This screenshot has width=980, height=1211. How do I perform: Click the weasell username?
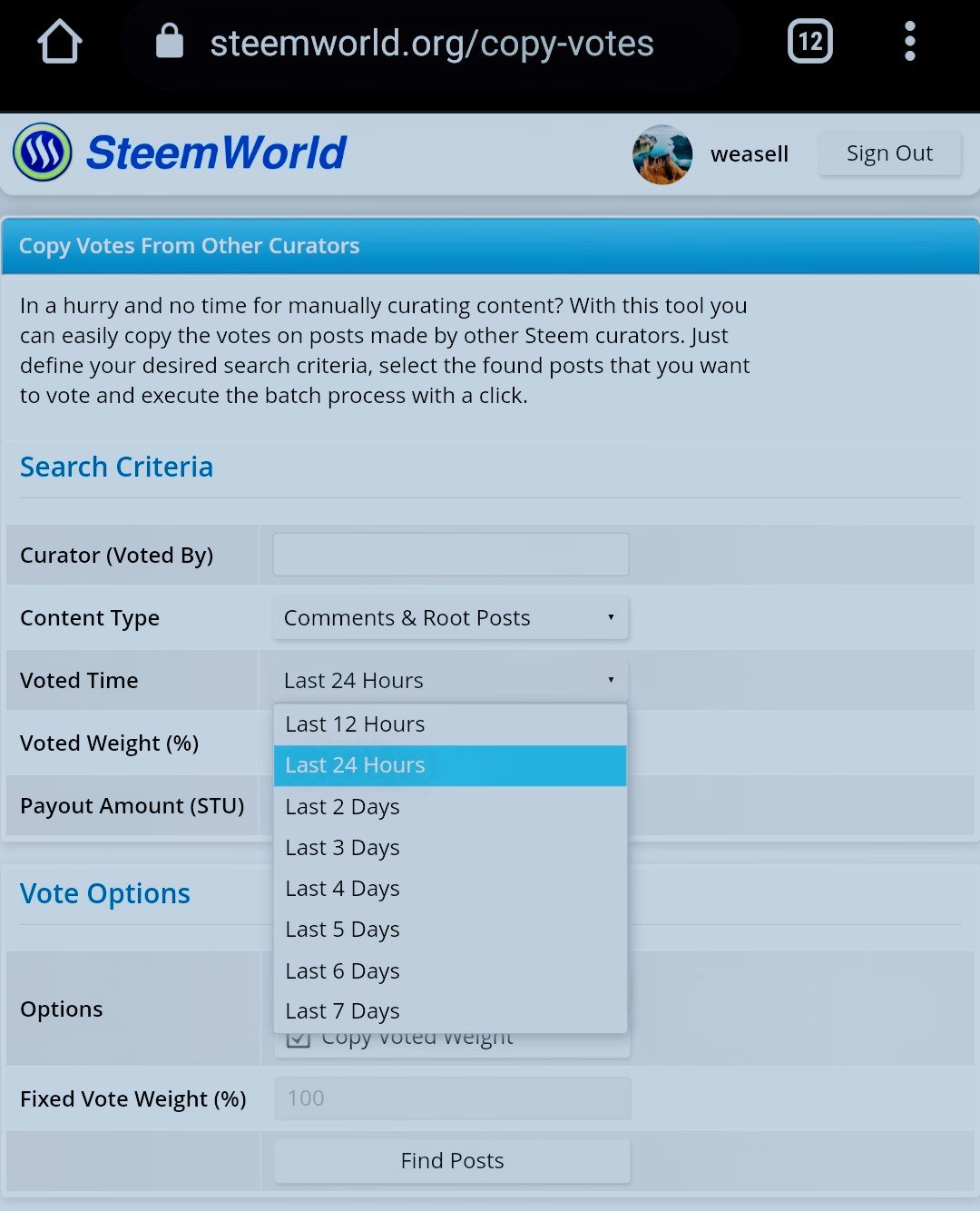click(750, 154)
